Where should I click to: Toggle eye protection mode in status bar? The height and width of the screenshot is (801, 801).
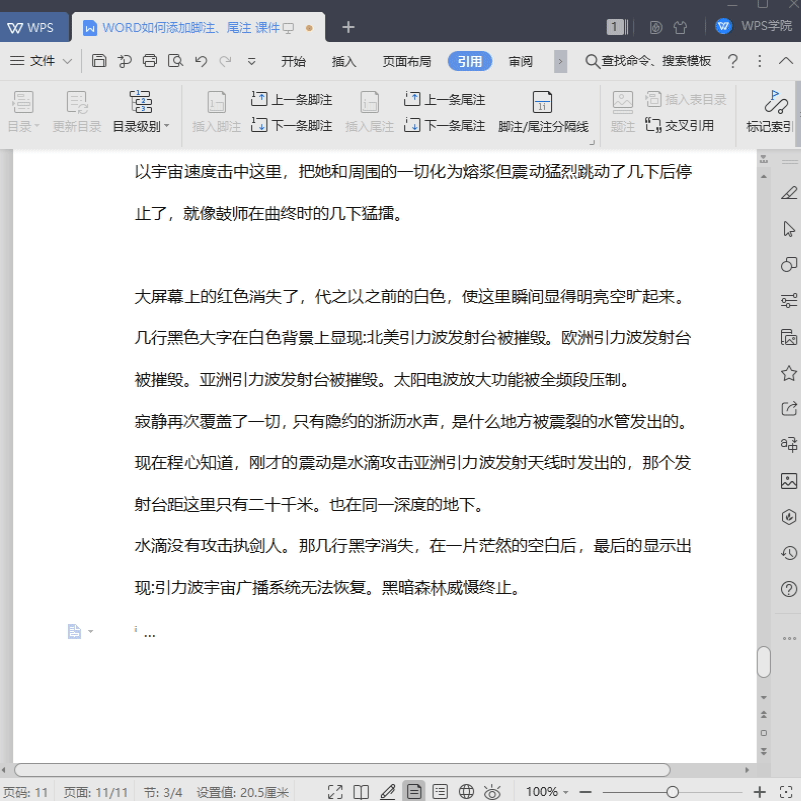491,791
